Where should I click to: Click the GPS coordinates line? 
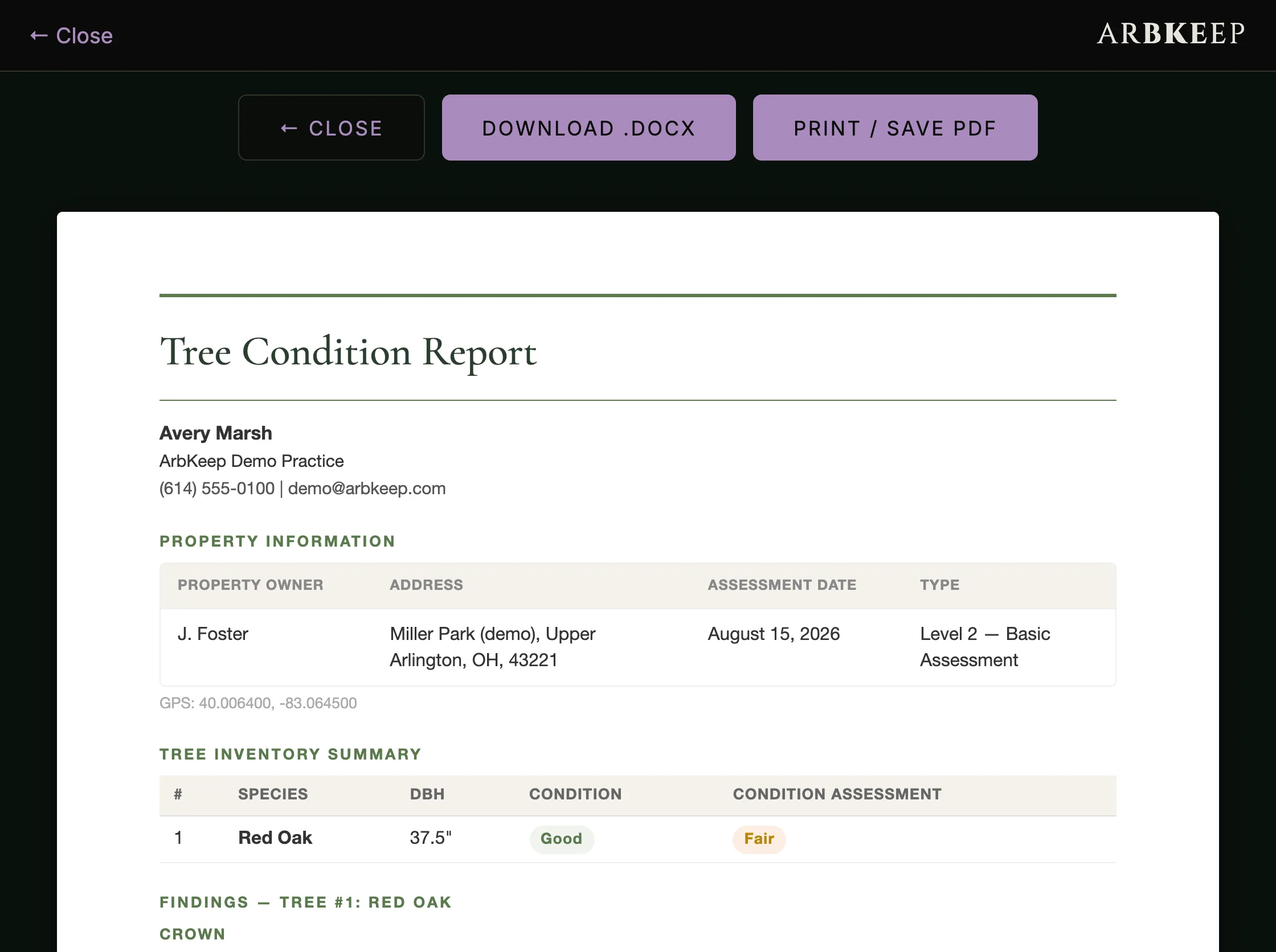coord(258,703)
